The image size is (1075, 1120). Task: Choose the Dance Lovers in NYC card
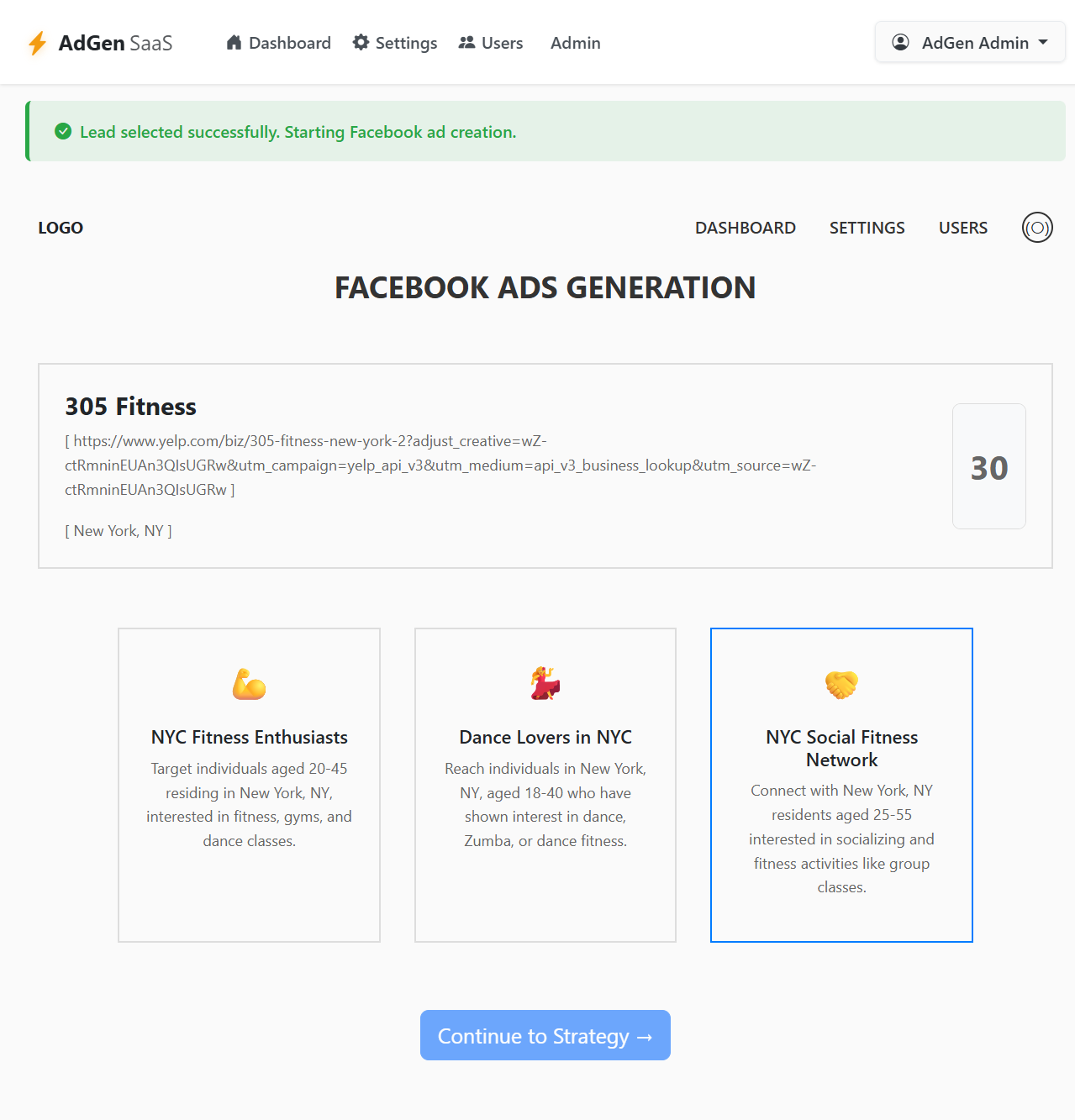[x=545, y=785]
